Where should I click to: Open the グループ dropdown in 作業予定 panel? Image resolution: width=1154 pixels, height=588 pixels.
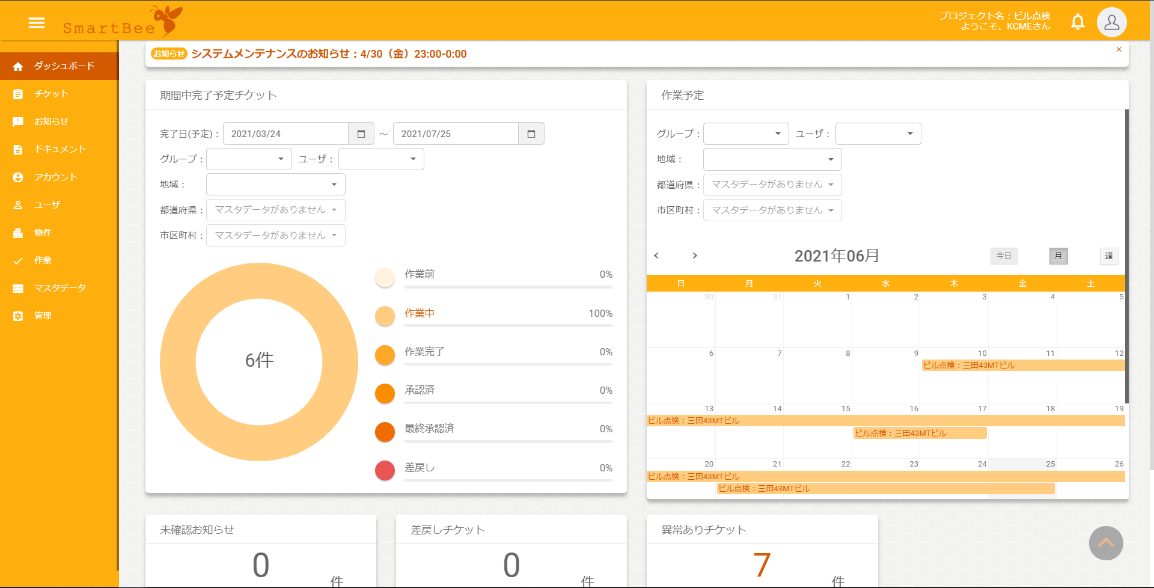pyautogui.click(x=748, y=133)
